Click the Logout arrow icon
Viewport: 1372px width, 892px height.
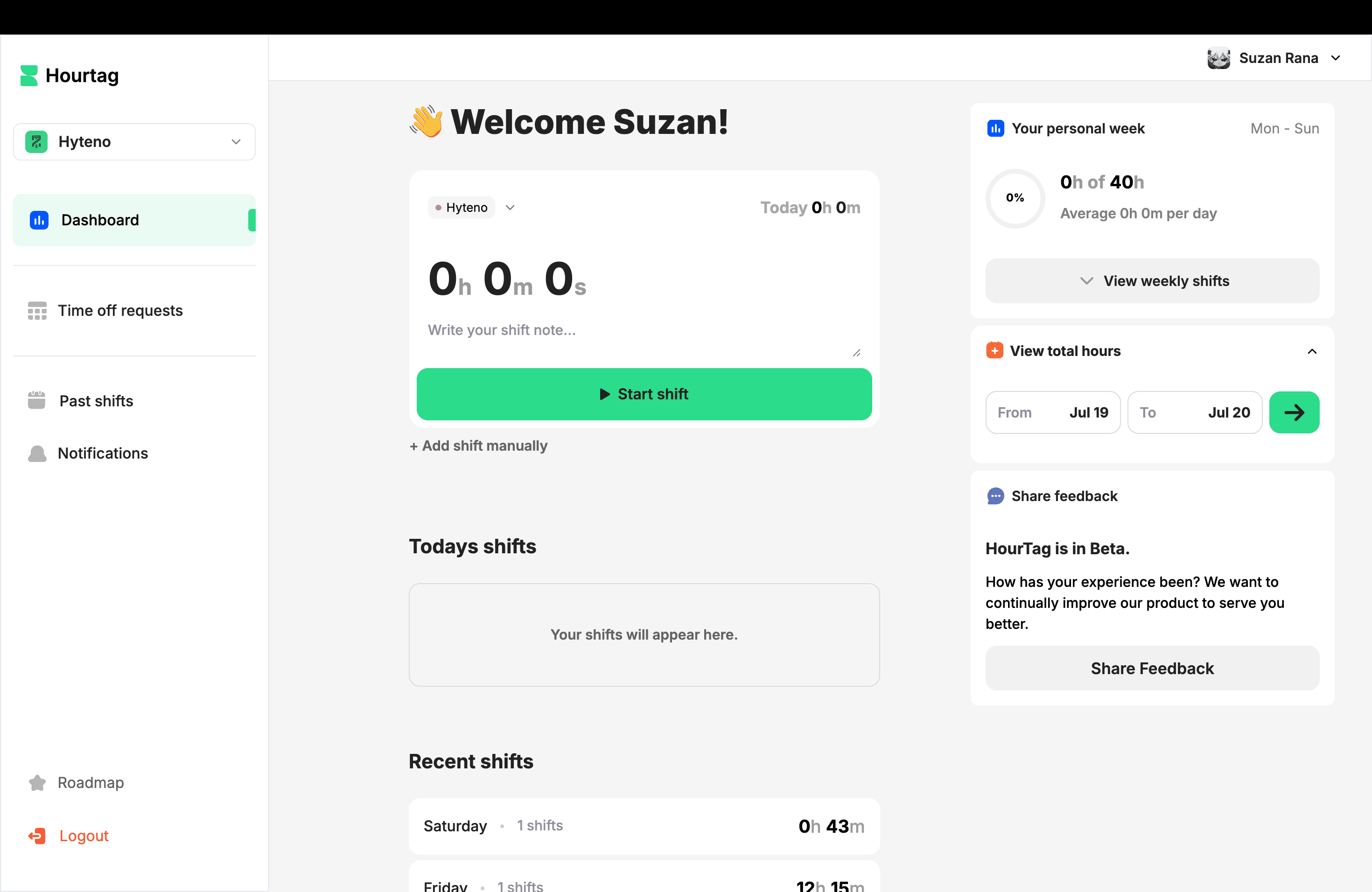[x=37, y=836]
